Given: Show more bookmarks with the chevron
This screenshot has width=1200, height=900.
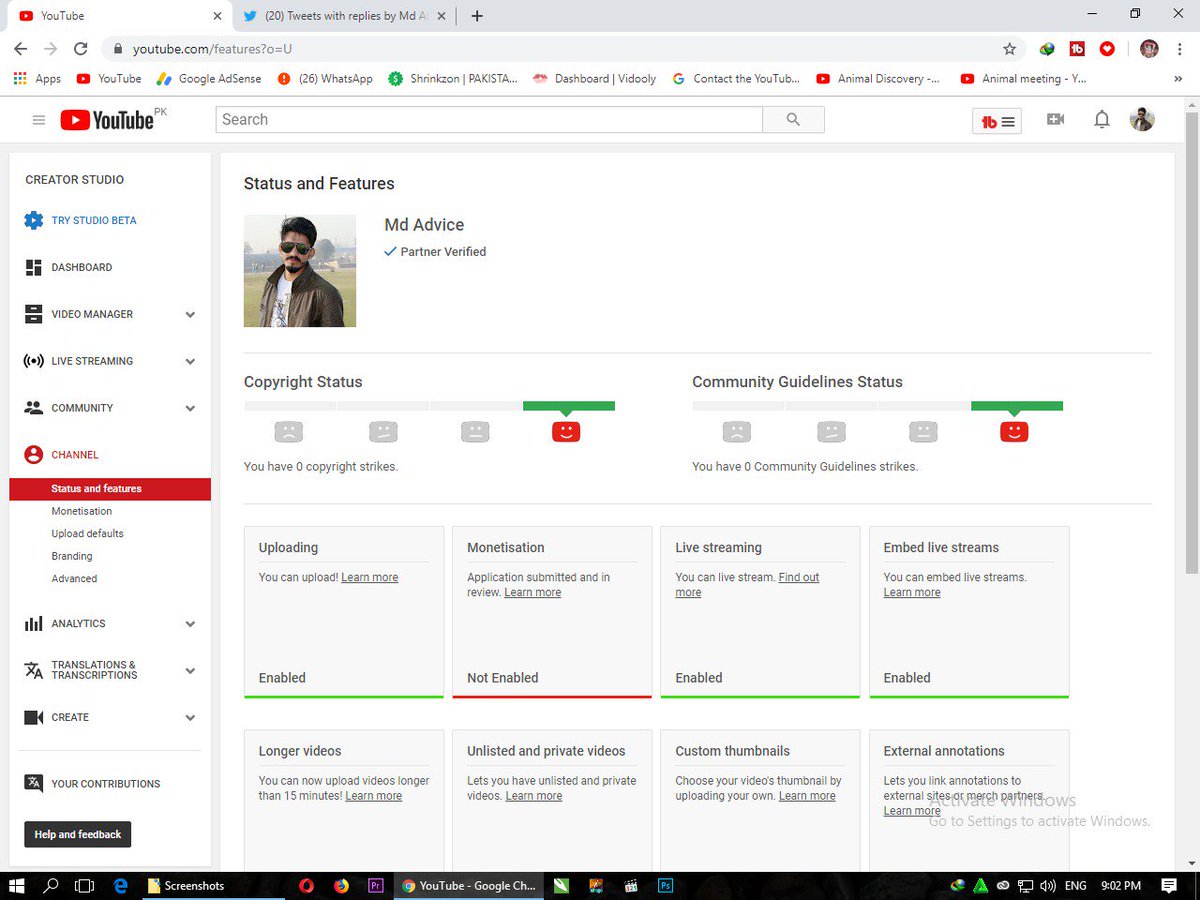Looking at the screenshot, I should click(x=1178, y=78).
